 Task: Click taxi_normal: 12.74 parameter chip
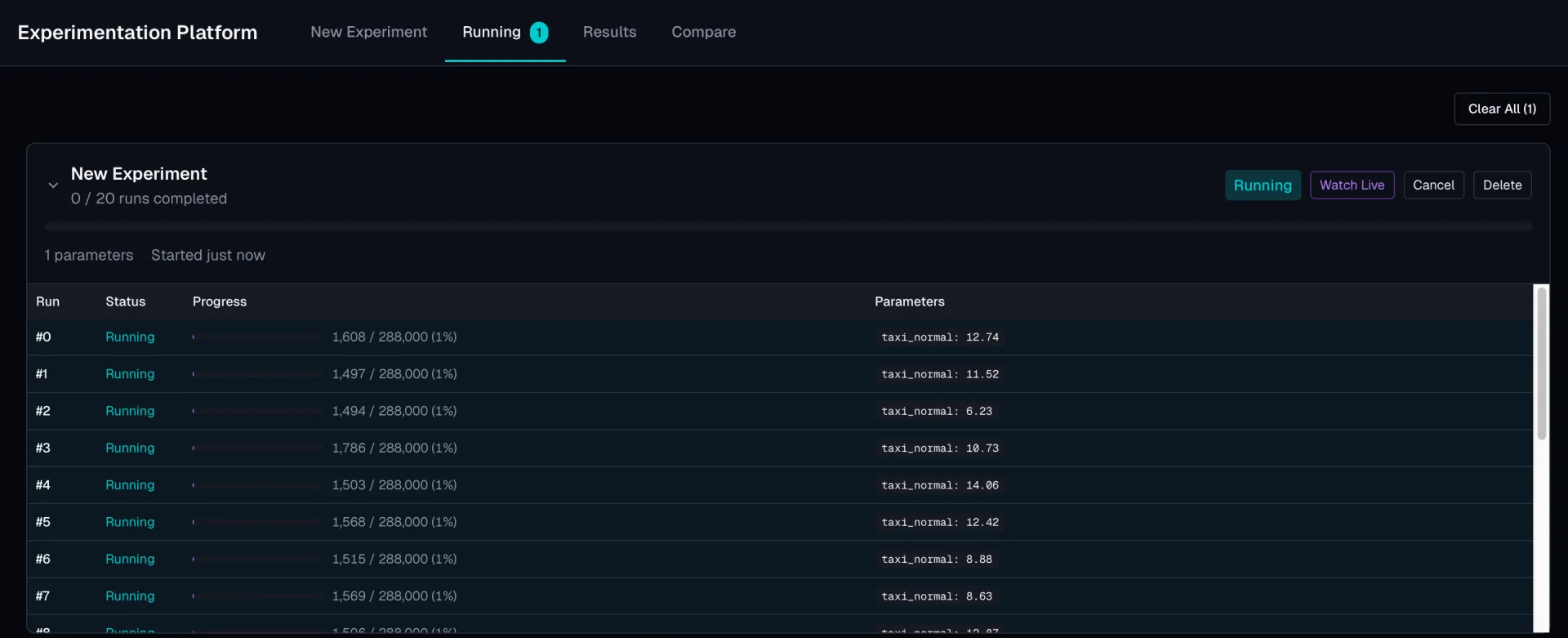939,337
